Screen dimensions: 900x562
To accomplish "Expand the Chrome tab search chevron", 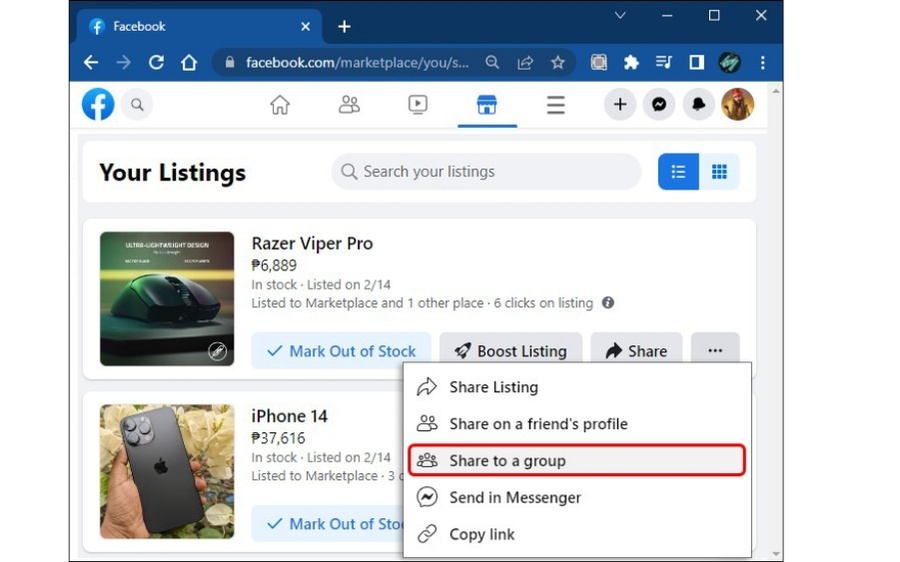I will coord(620,15).
